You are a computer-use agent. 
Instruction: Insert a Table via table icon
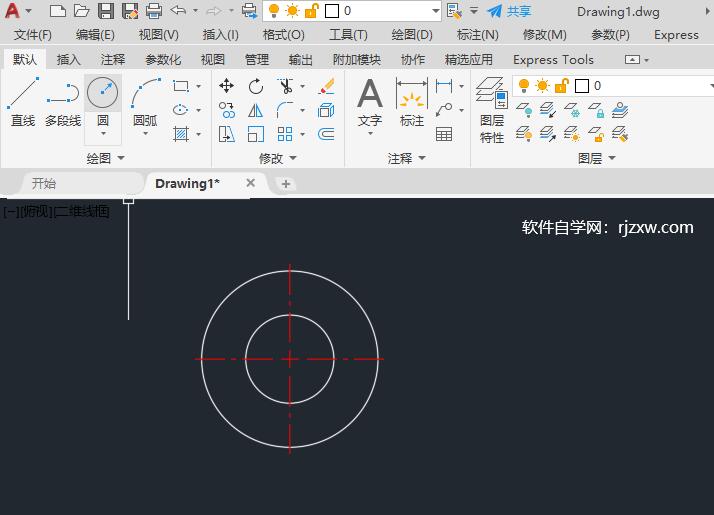pos(444,134)
